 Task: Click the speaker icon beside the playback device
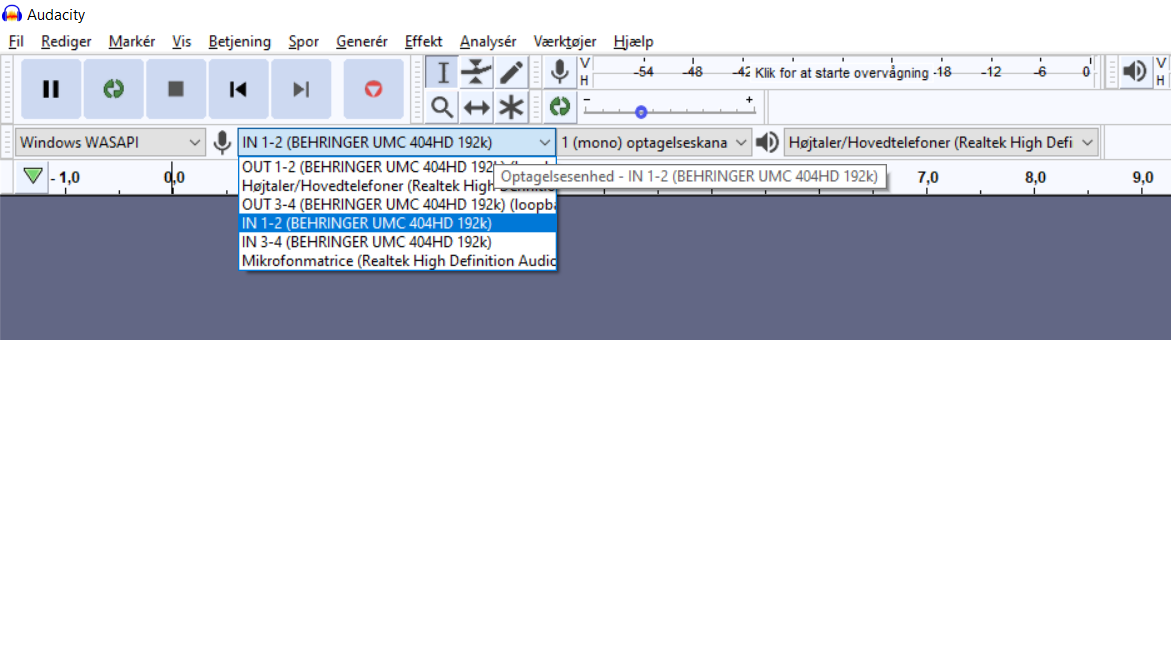[x=767, y=142]
